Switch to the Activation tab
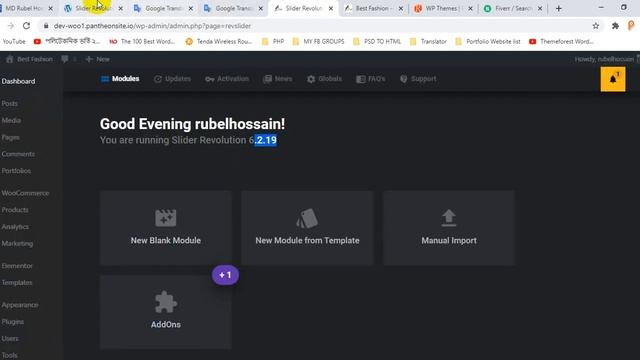Image resolution: width=640 pixels, height=360 pixels. coord(227,79)
